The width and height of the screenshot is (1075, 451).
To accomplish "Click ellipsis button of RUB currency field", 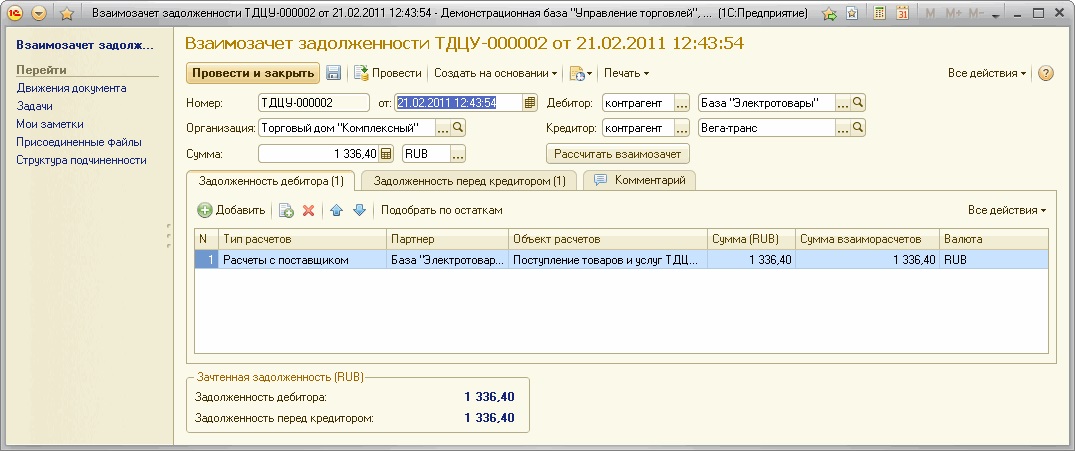I will click(x=458, y=154).
